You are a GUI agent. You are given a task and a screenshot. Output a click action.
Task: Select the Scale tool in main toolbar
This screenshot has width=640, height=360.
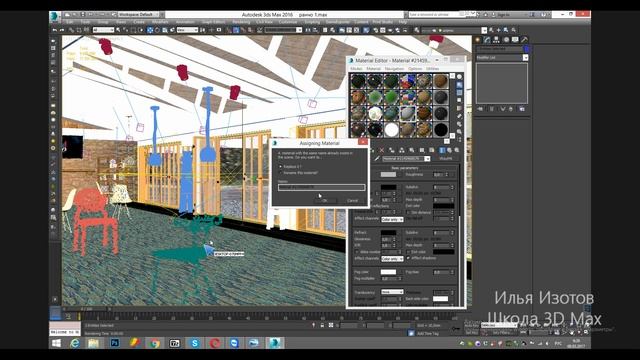point(164,30)
